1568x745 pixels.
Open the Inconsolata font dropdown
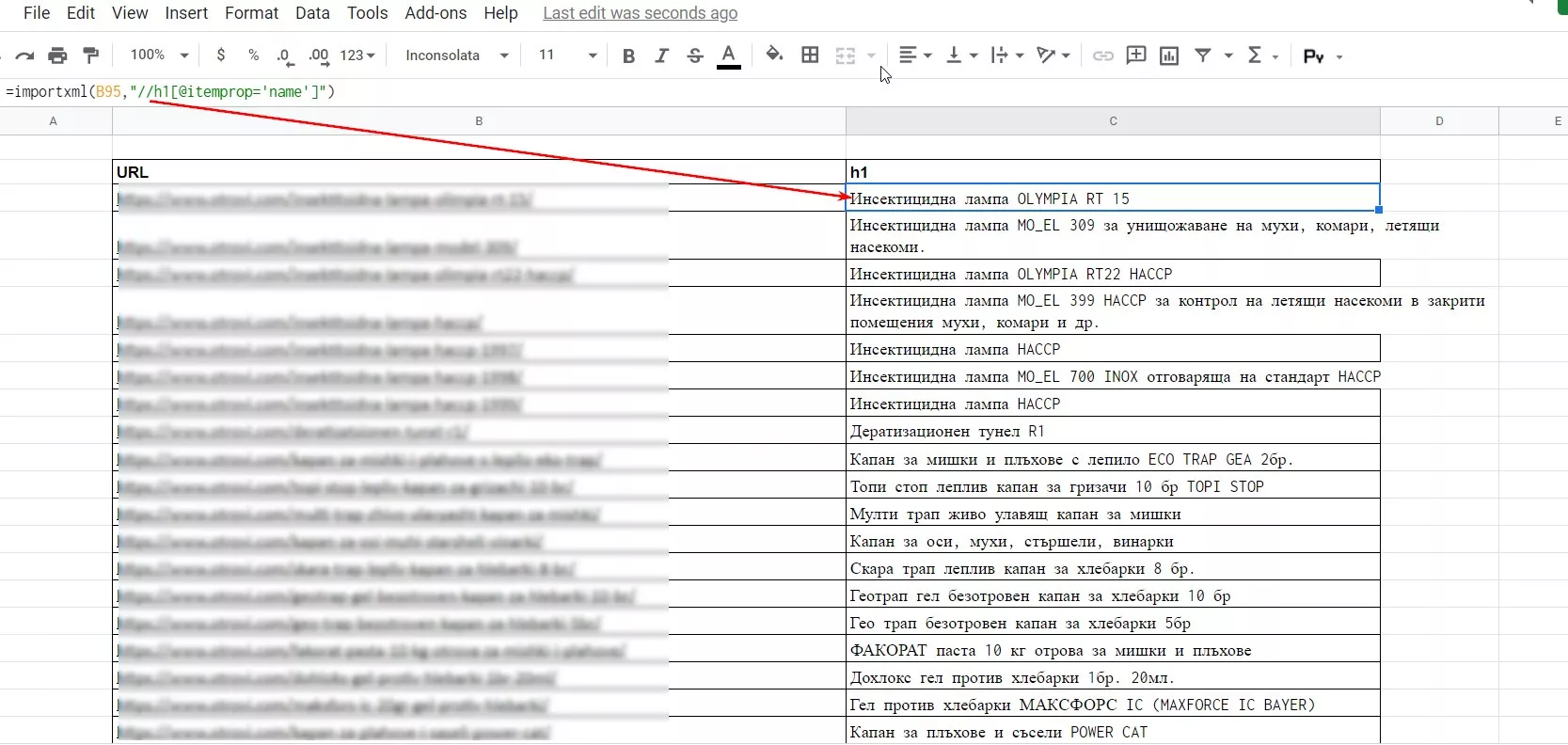pyautogui.click(x=457, y=55)
